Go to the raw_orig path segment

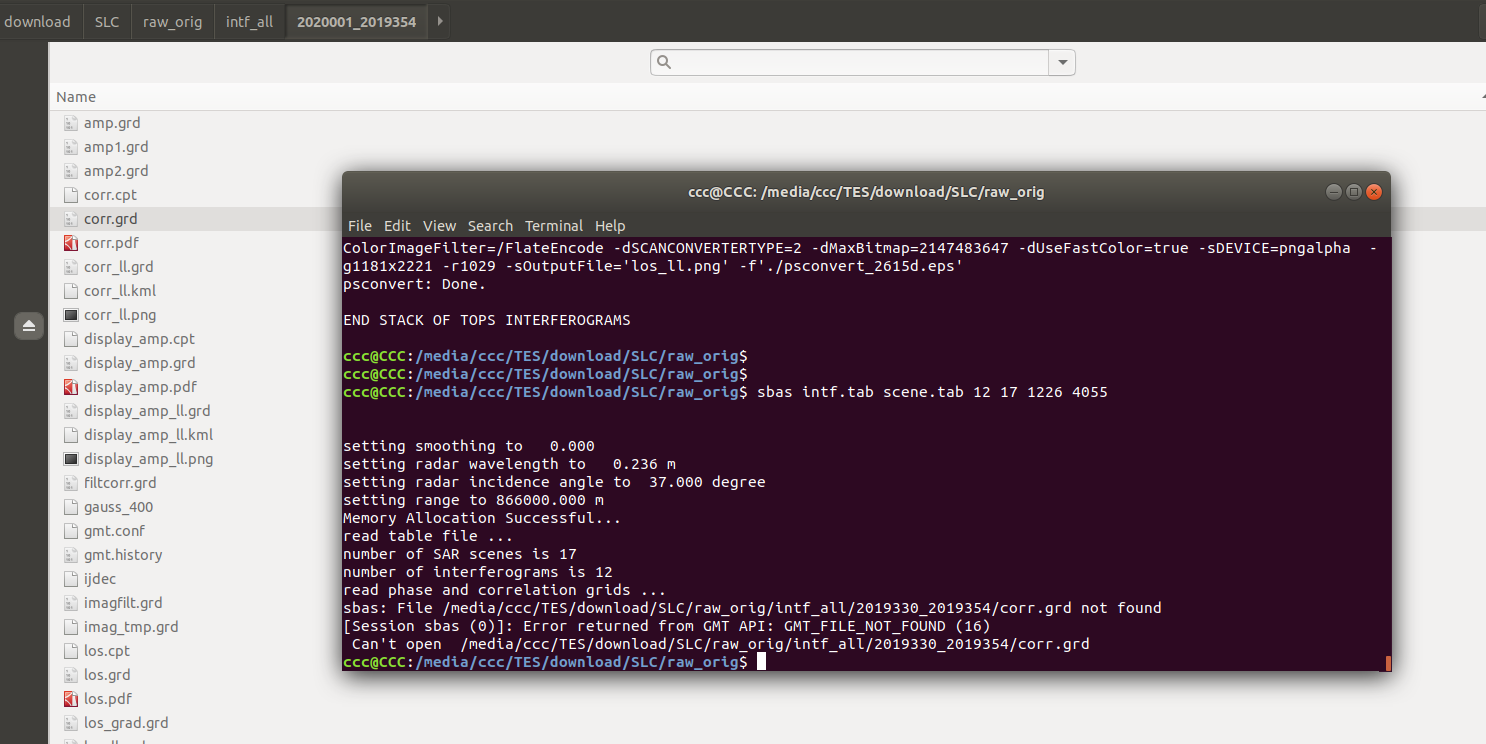(172, 21)
